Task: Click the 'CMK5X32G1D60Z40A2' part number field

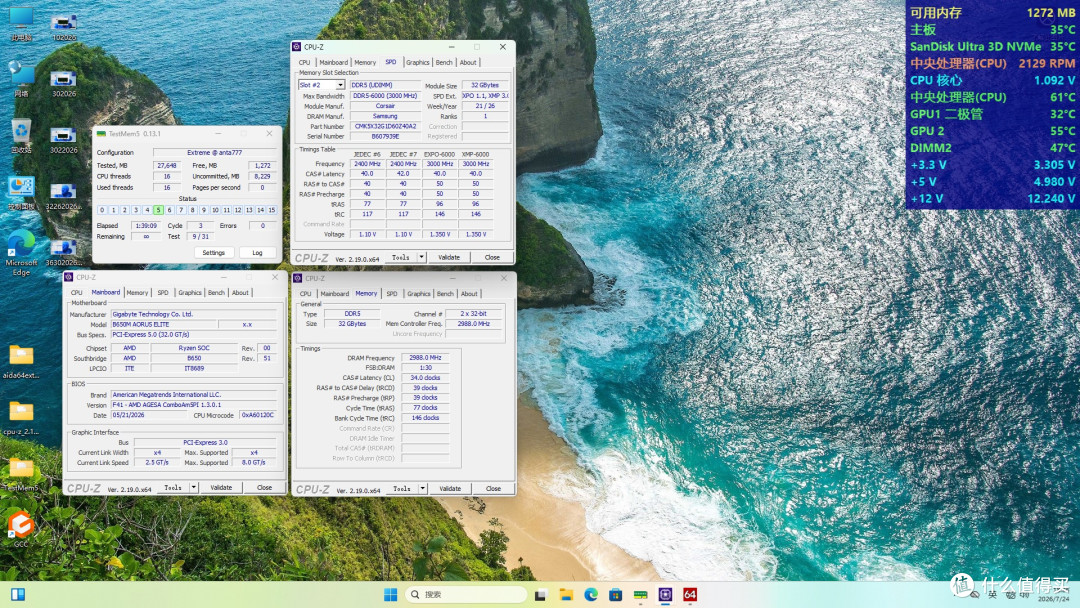Action: pos(385,126)
